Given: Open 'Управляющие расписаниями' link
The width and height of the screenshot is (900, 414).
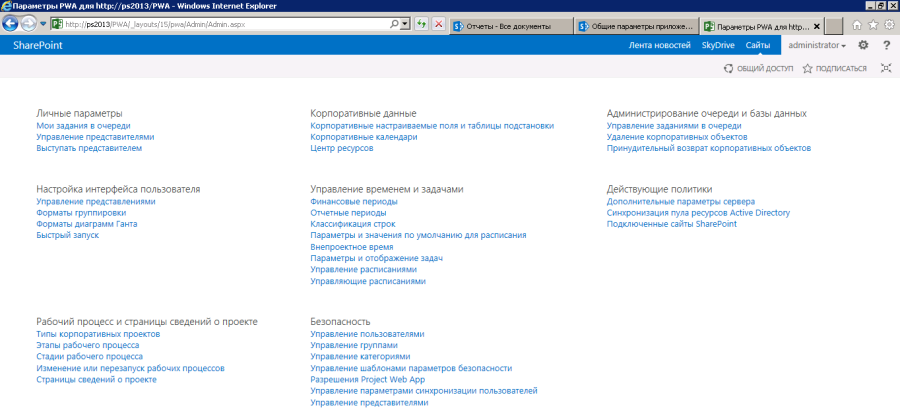Looking at the screenshot, I should pyautogui.click(x=368, y=281).
